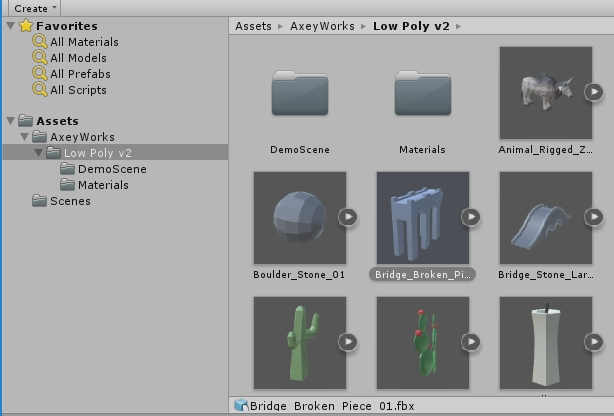Click the arrow after Low Poly v2 breadcrumb
This screenshot has height=416, width=614.
(459, 27)
